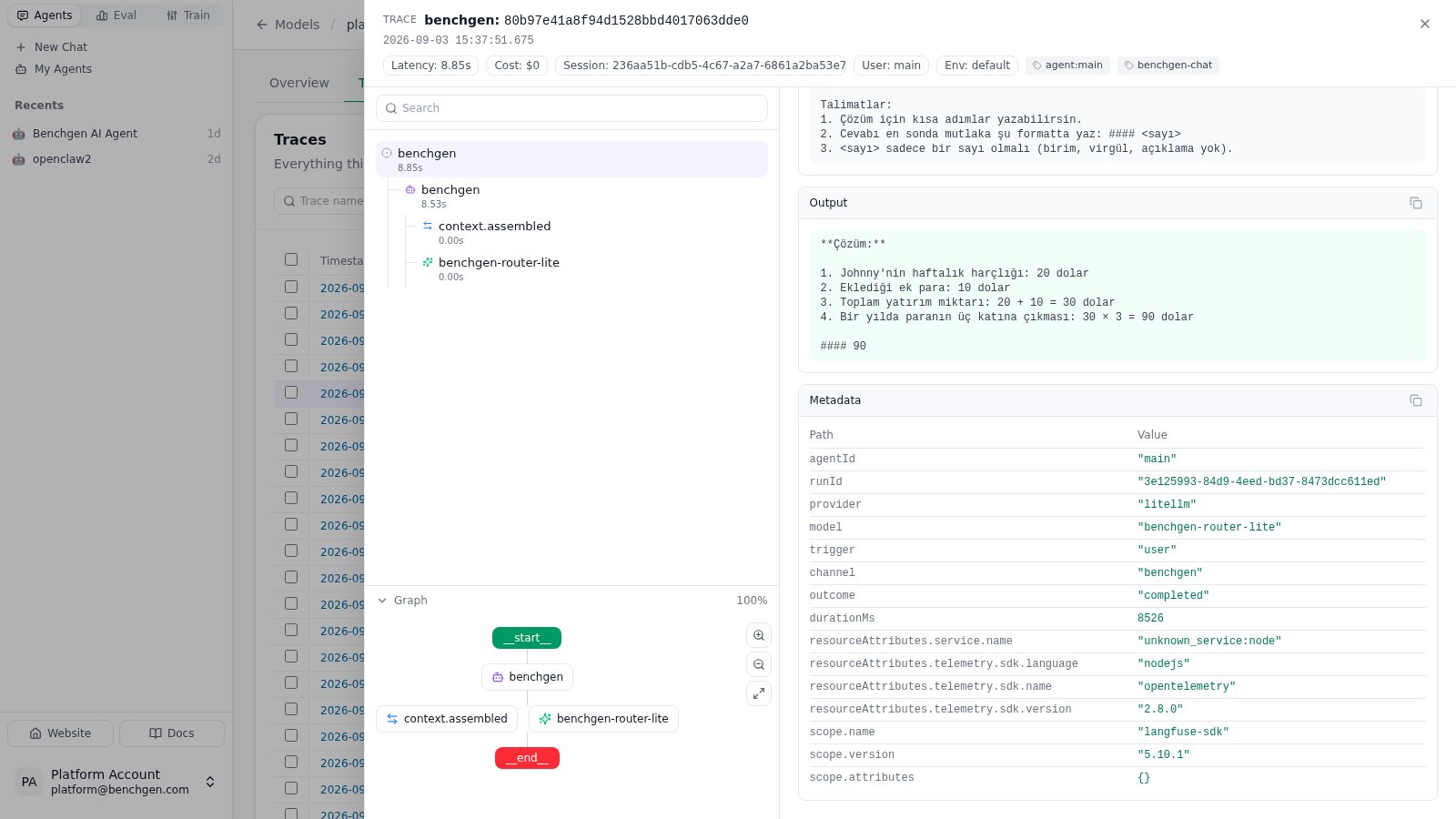Collapse the Graph section
1456x819 pixels.
point(402,601)
